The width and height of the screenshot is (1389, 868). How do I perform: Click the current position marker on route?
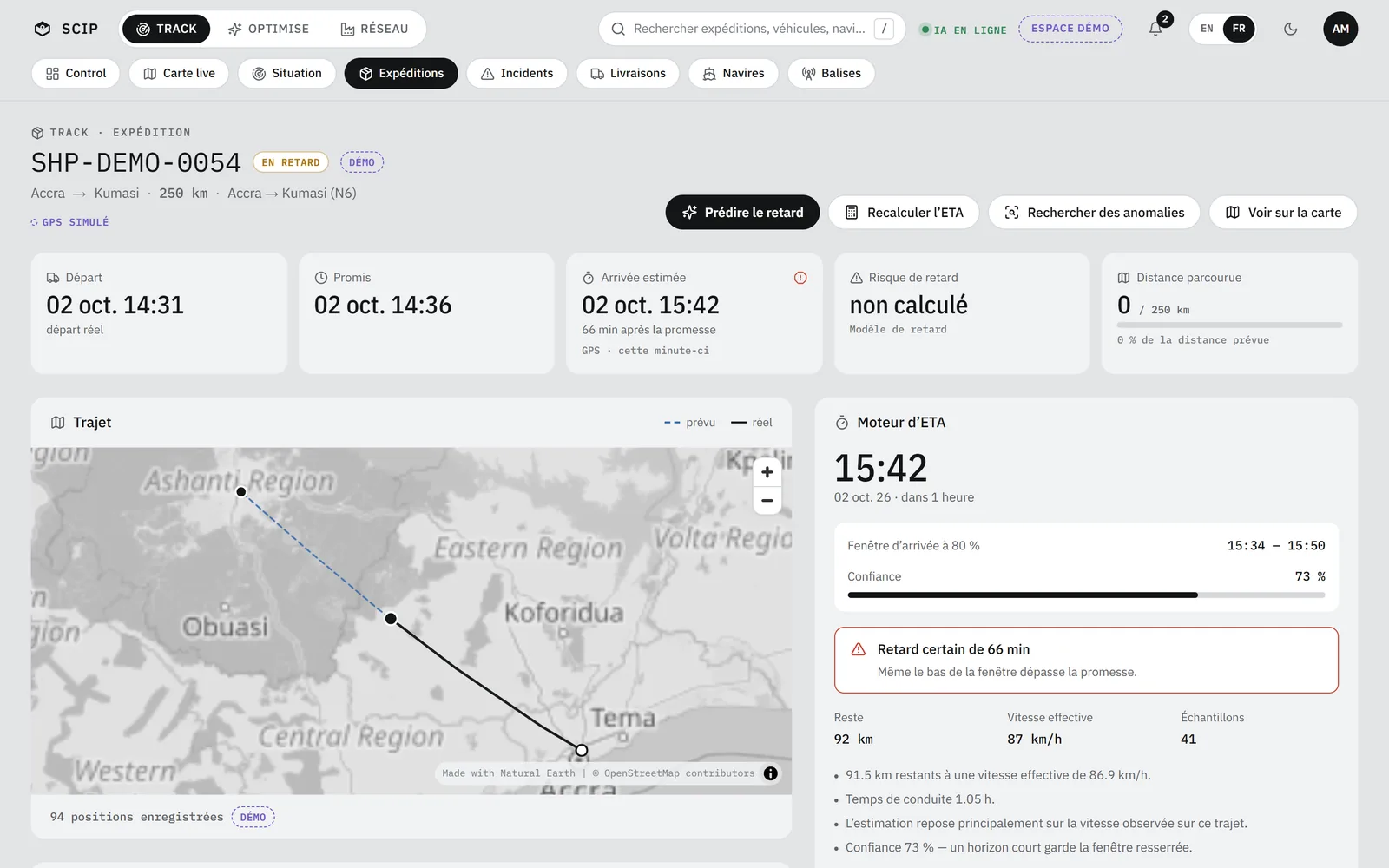click(391, 619)
